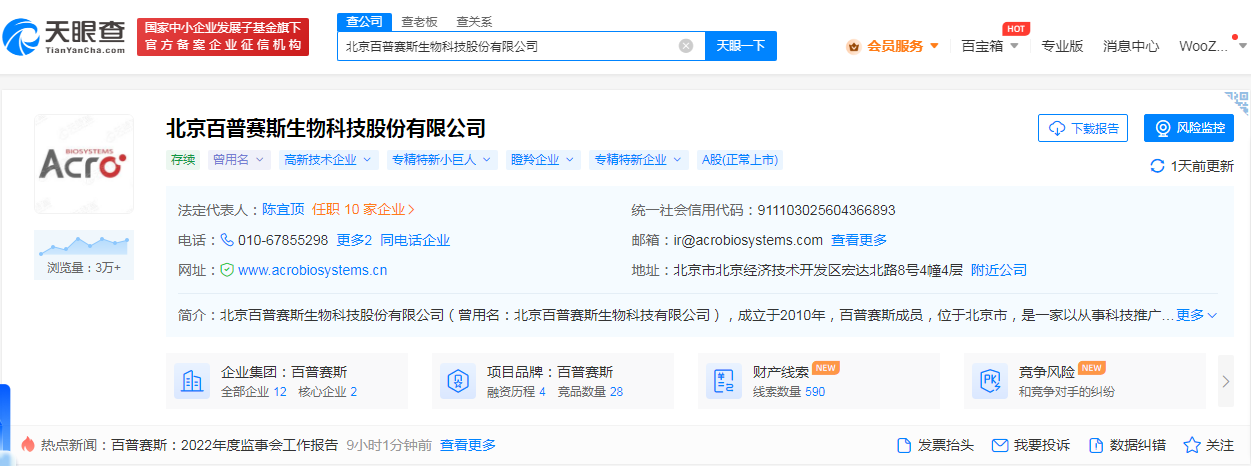Open news 2022年度监事会工作报告
The image size is (1251, 466).
tap(225, 445)
